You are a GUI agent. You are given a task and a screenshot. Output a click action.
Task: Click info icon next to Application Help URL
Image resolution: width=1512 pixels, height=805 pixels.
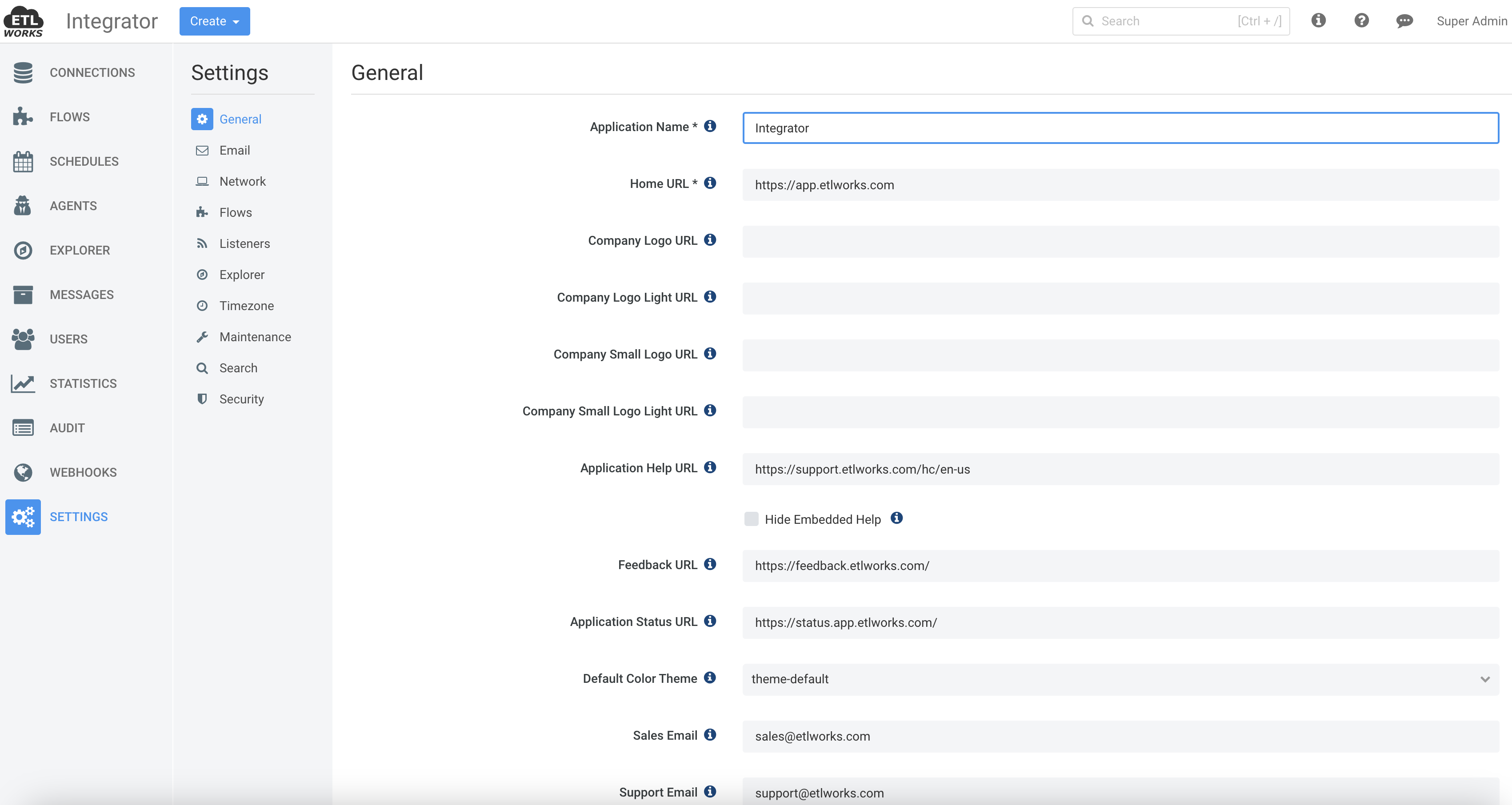point(710,468)
